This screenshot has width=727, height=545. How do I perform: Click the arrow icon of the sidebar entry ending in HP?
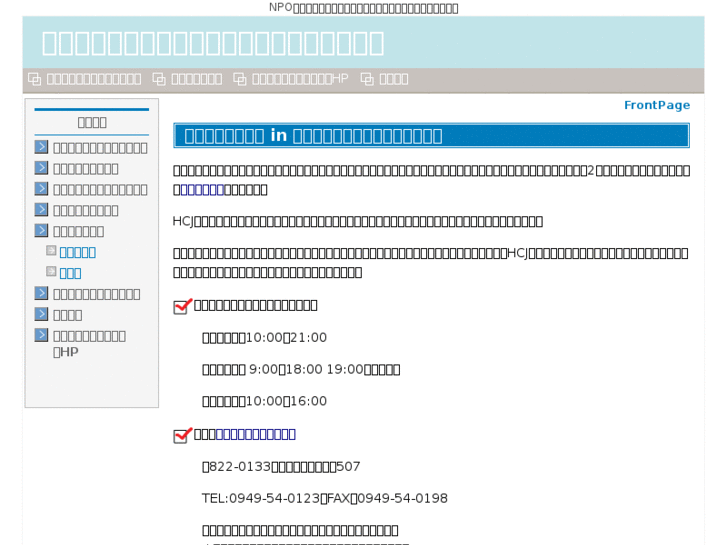[x=41, y=335]
